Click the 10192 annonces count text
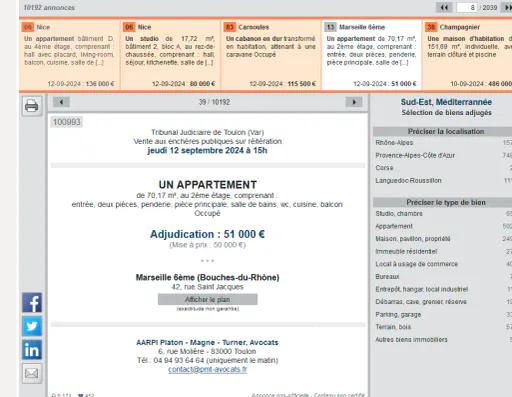The height and width of the screenshot is (397, 512). (x=49, y=7)
